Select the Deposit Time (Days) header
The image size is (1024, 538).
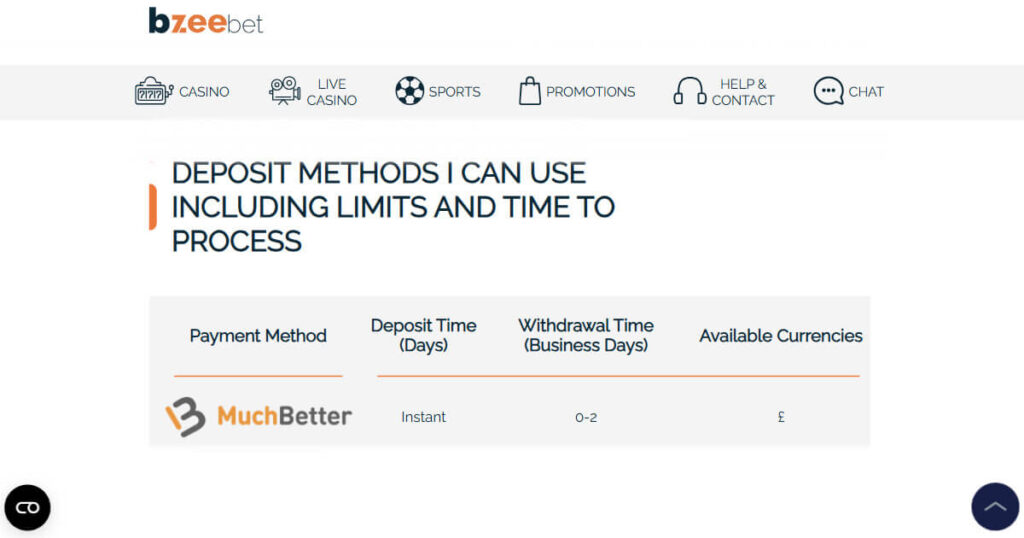(423, 335)
